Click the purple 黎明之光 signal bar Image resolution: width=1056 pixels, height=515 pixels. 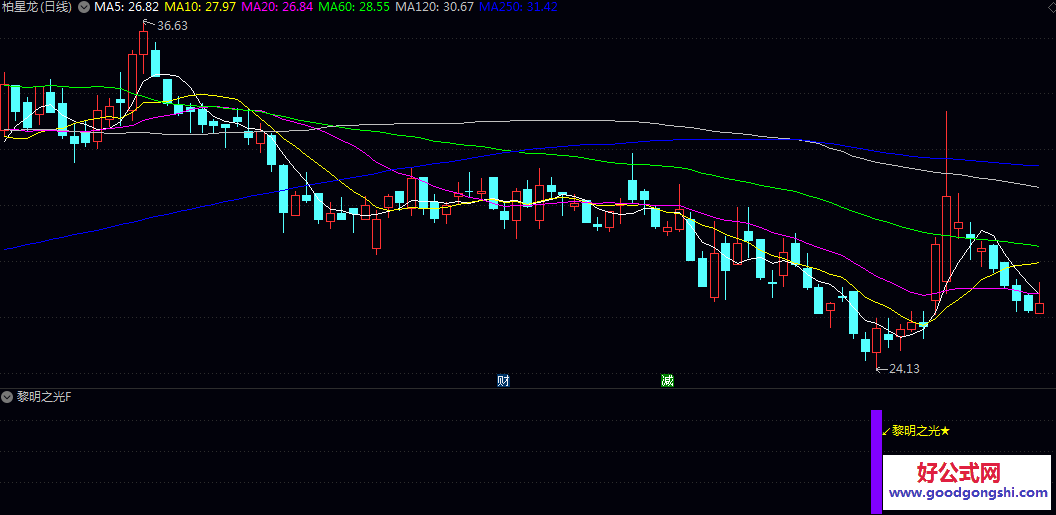coord(876,462)
